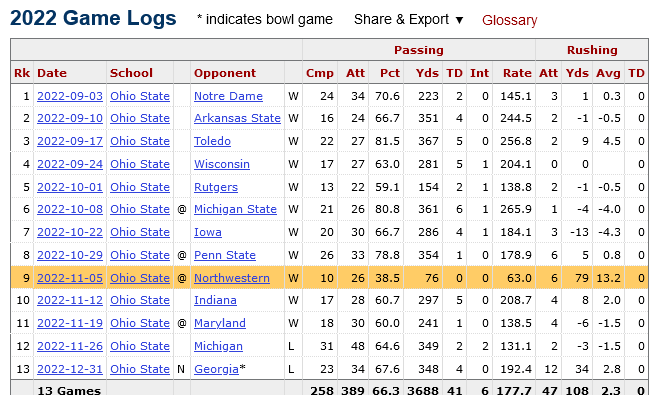Sort table by the Date column header
Viewport: 663px width, 395px height.
click(52, 73)
